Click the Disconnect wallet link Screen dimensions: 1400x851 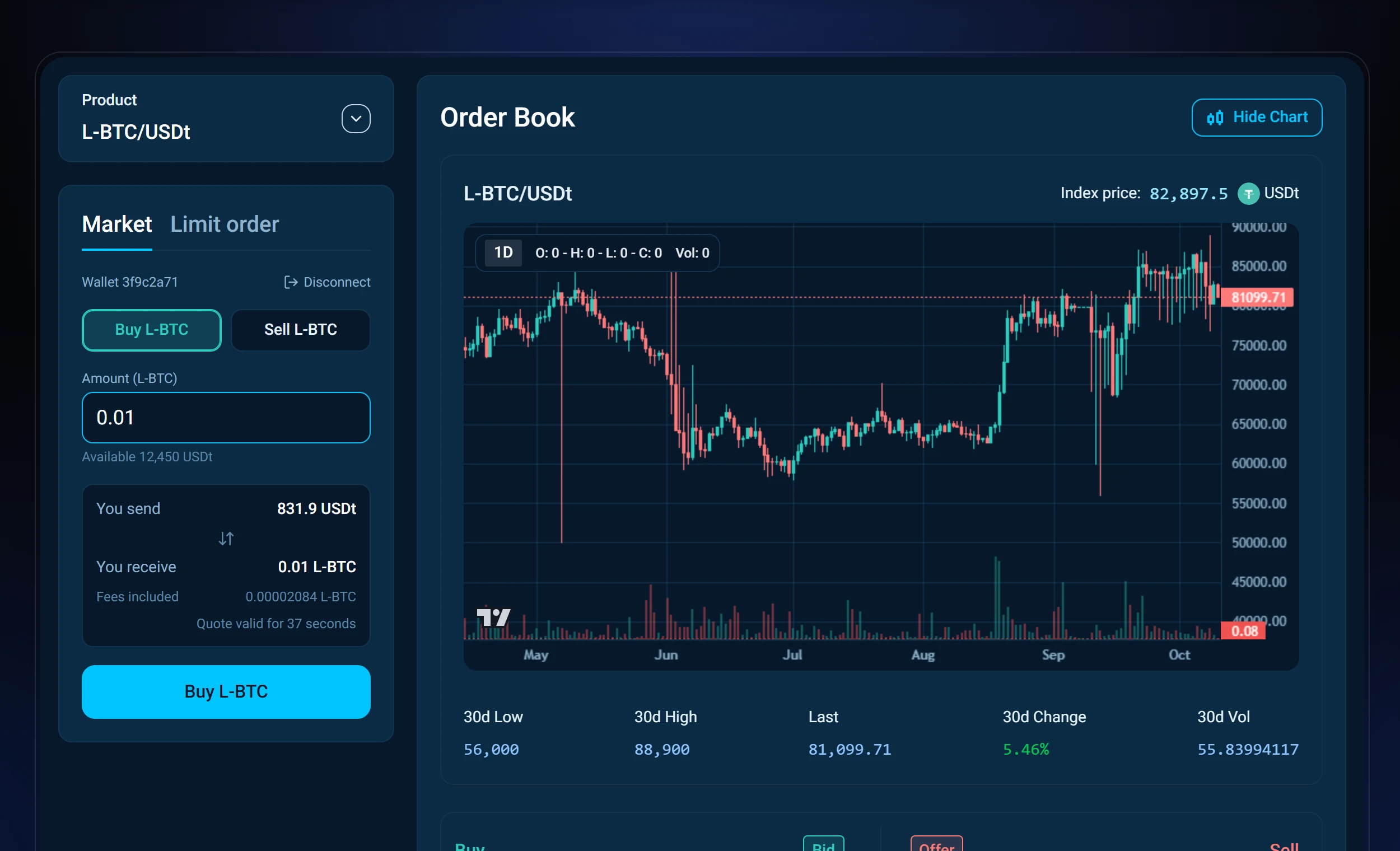326,282
